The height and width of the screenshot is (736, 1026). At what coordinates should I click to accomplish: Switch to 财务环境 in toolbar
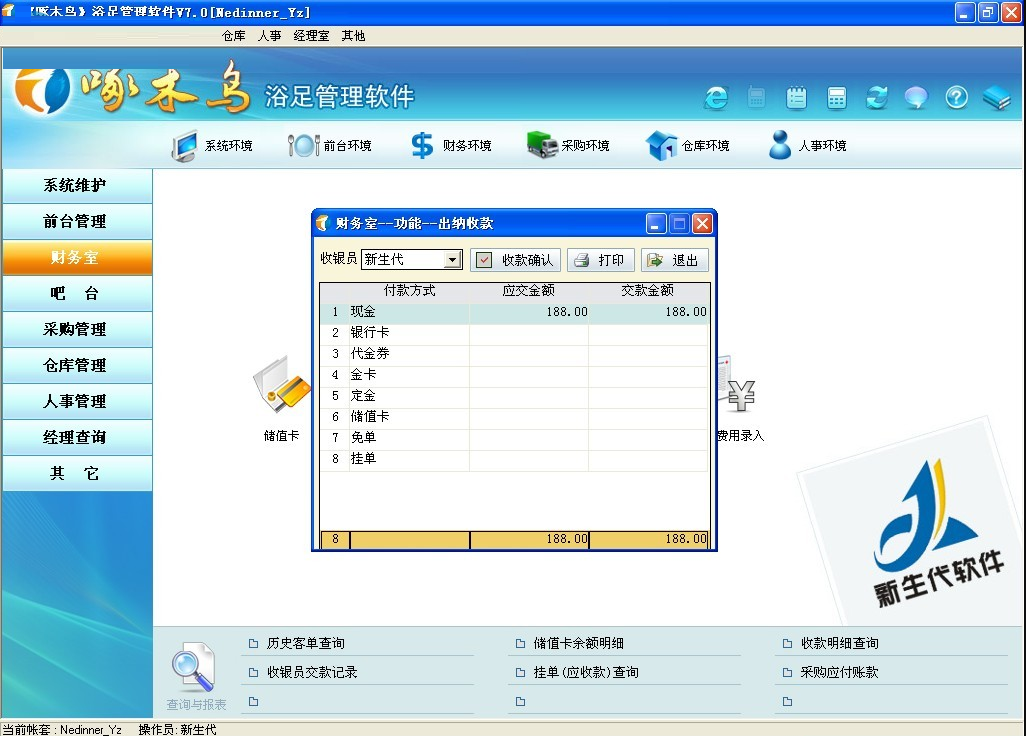click(x=452, y=146)
